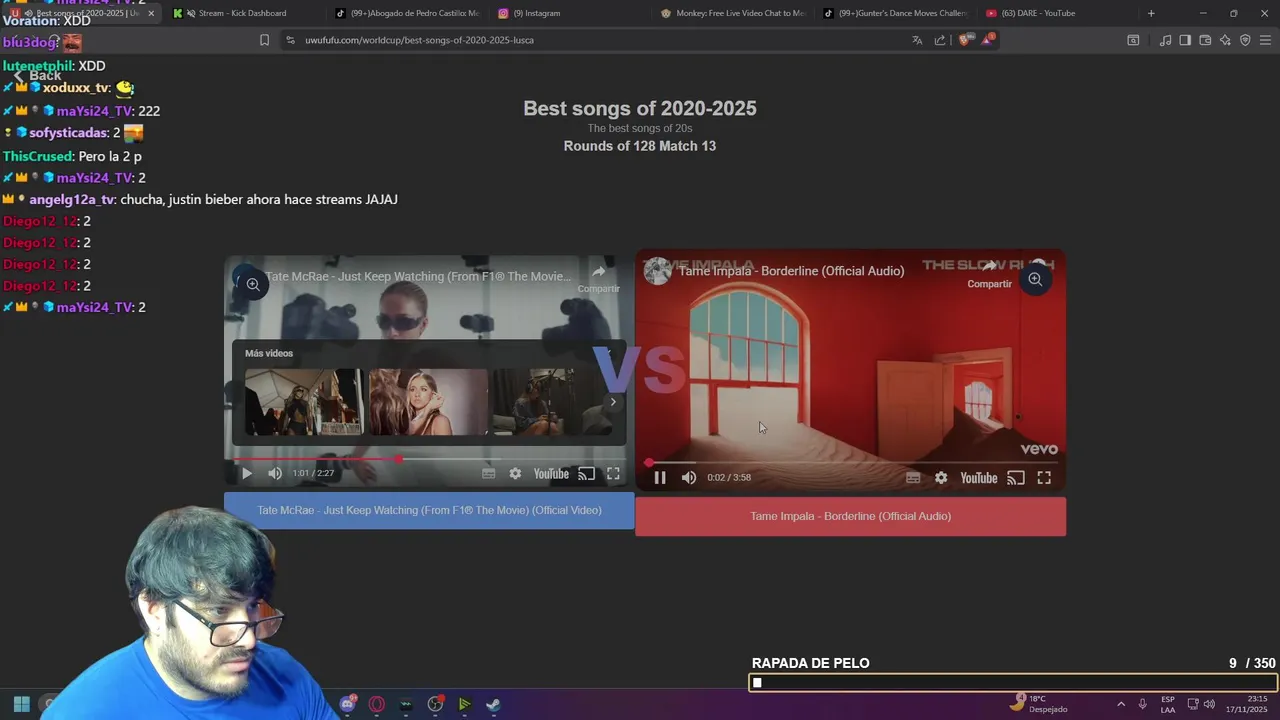Switch to the Gunter's Dance Moves Challenge tab
Image resolution: width=1280 pixels, height=720 pixels.
tap(896, 13)
